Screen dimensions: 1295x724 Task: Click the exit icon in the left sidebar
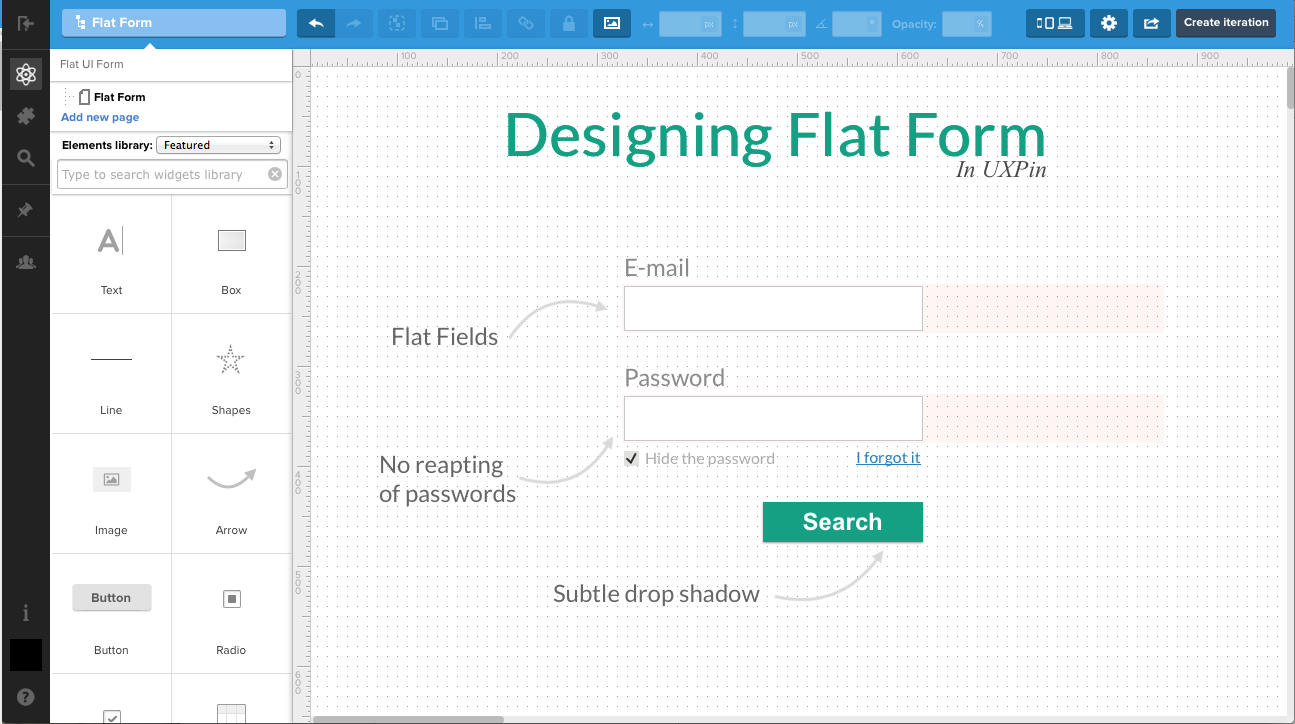[26, 23]
